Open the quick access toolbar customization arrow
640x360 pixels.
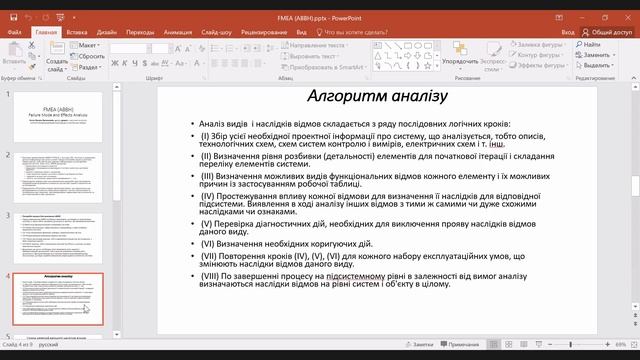(74, 18)
